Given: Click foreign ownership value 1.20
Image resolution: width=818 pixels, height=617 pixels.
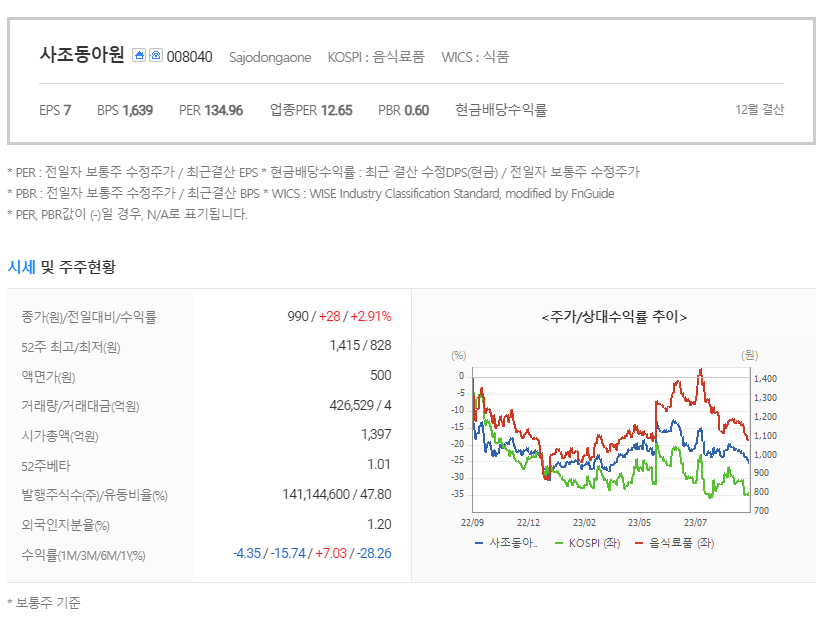Looking at the screenshot, I should pyautogui.click(x=379, y=524).
